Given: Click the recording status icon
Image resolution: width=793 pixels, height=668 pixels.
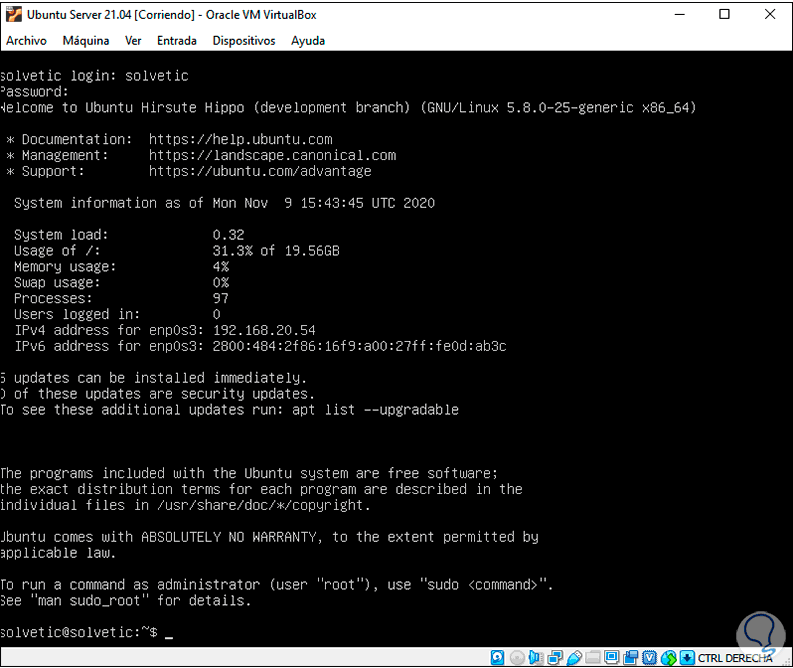Looking at the screenshot, I should tap(631, 657).
